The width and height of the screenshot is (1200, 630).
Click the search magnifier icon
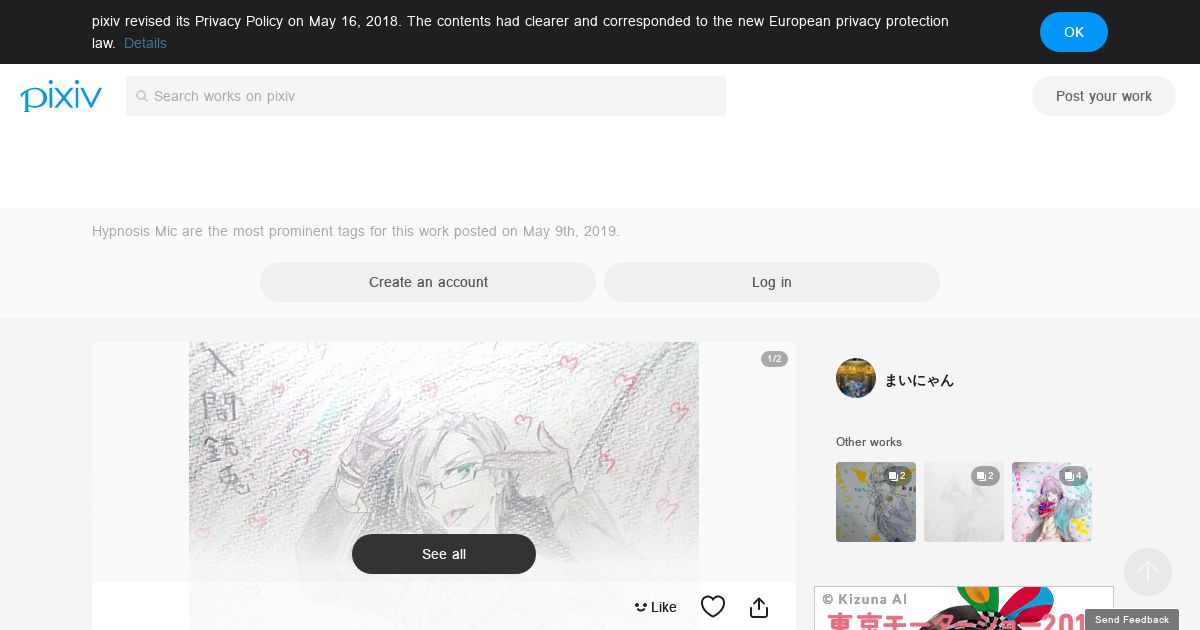142,96
